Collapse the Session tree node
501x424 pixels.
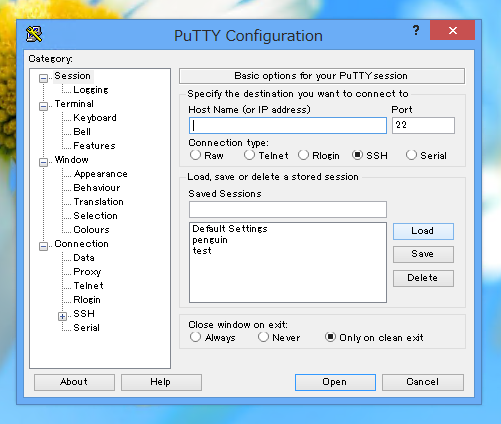(x=43, y=78)
